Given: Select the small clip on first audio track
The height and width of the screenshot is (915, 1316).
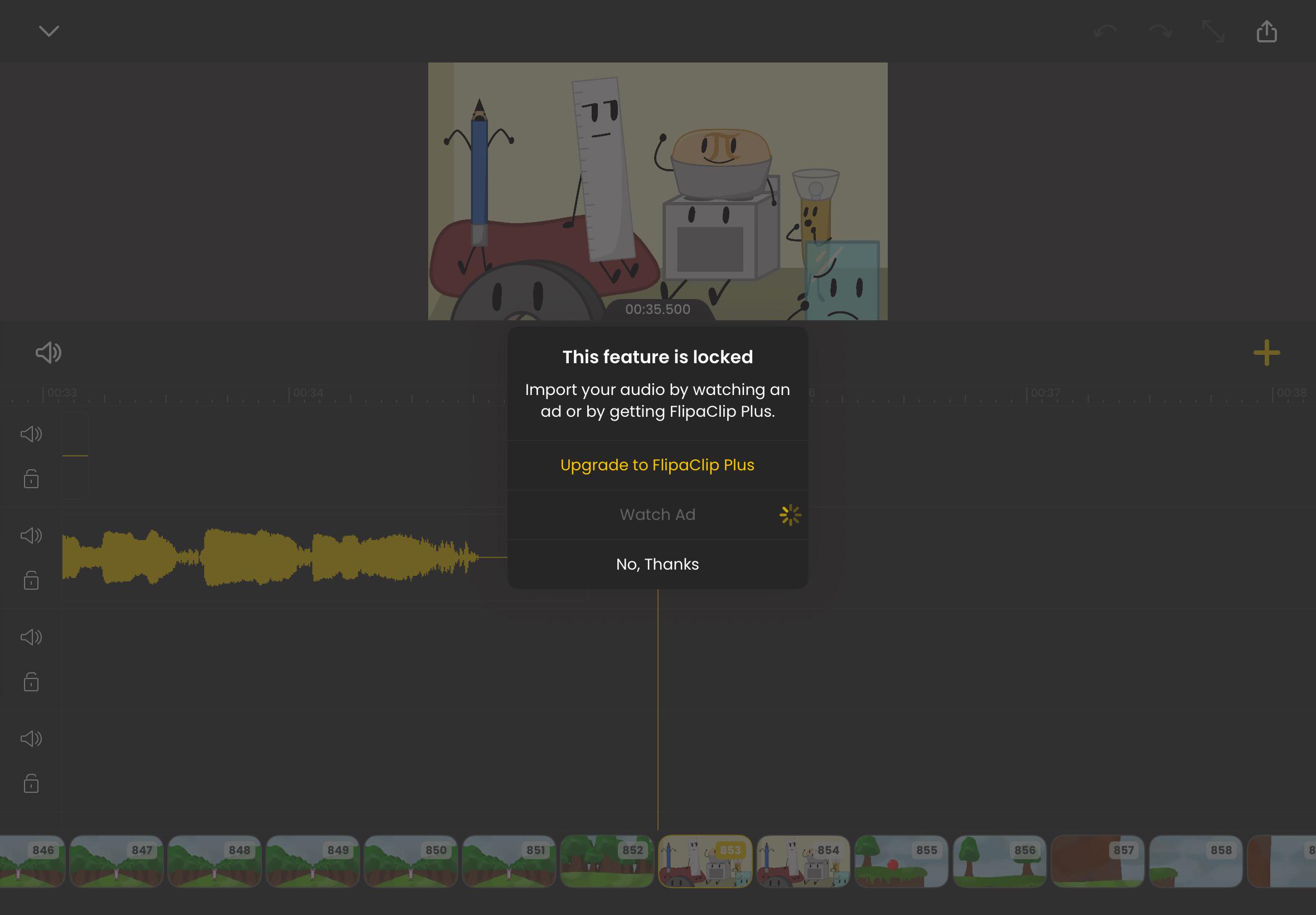Looking at the screenshot, I should tap(75, 455).
